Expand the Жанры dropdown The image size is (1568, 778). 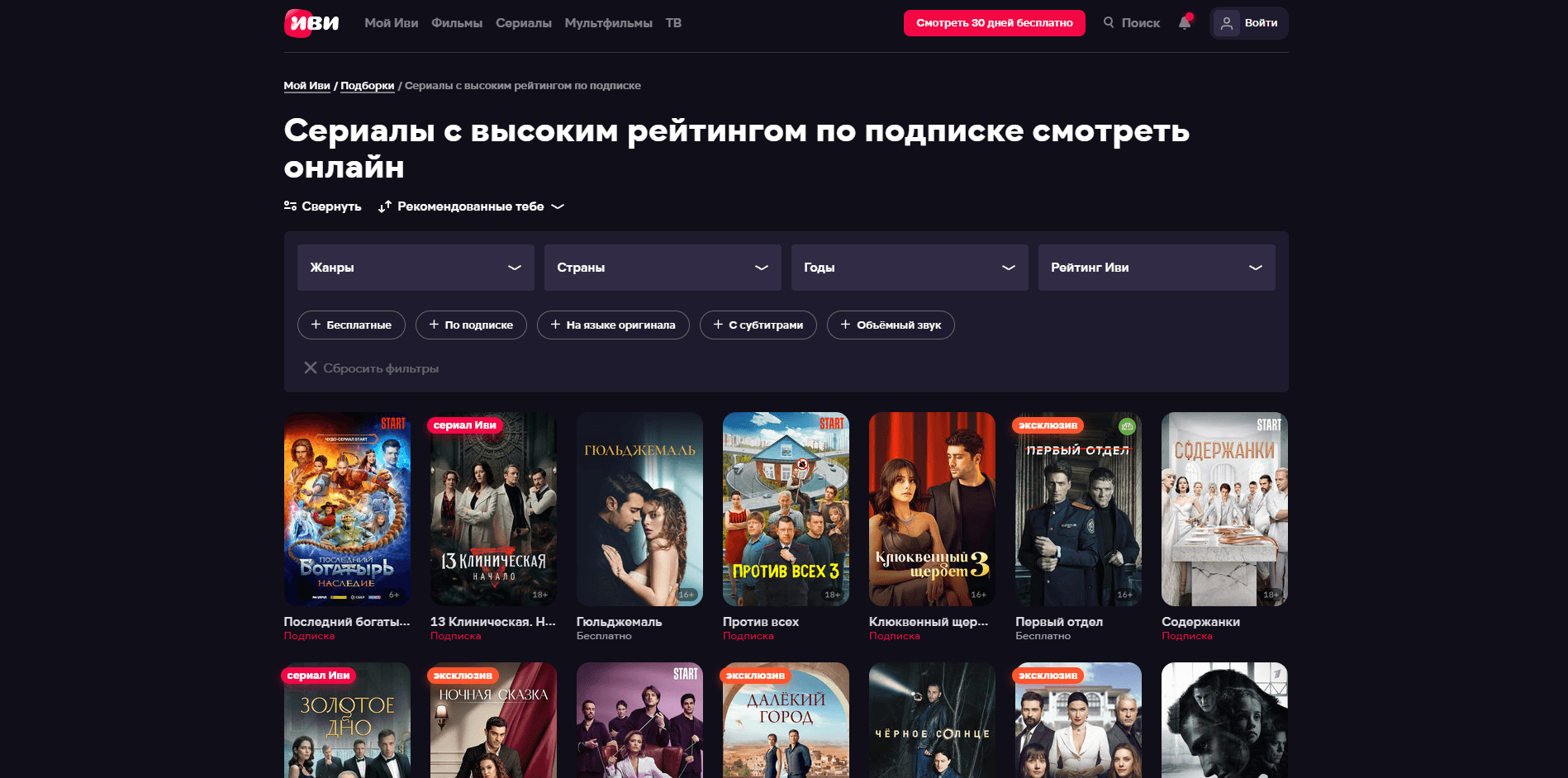pos(416,268)
